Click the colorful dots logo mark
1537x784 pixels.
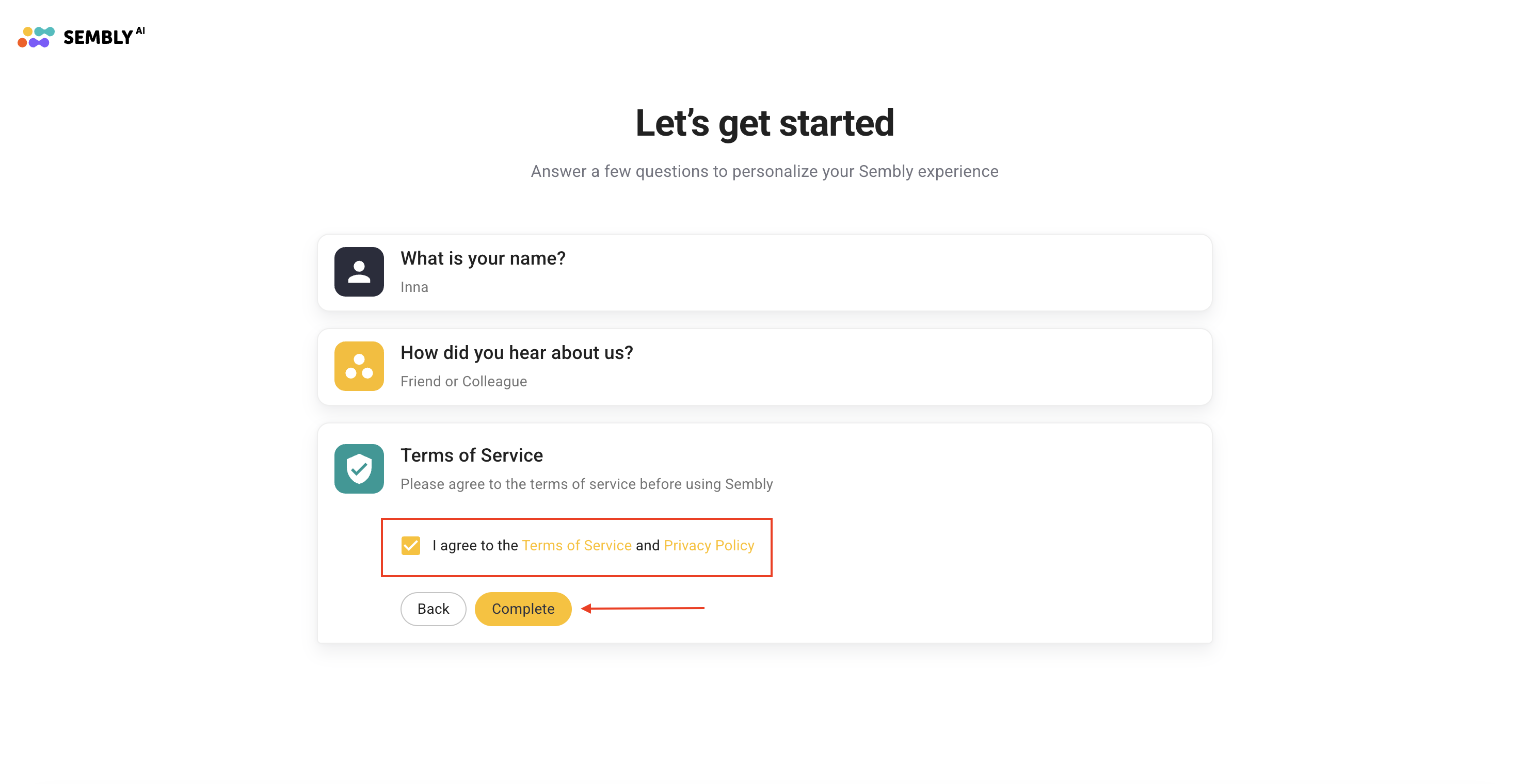tap(36, 37)
